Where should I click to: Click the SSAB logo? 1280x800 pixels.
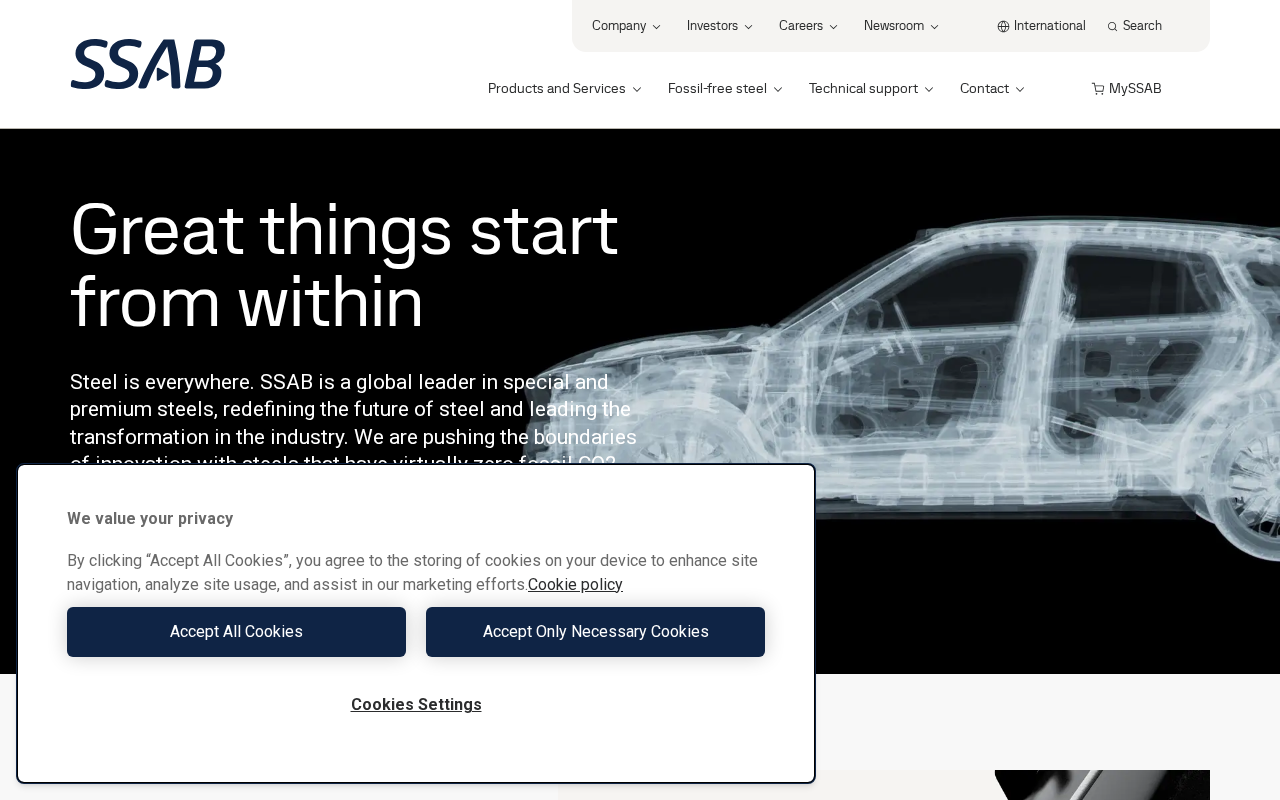click(148, 64)
